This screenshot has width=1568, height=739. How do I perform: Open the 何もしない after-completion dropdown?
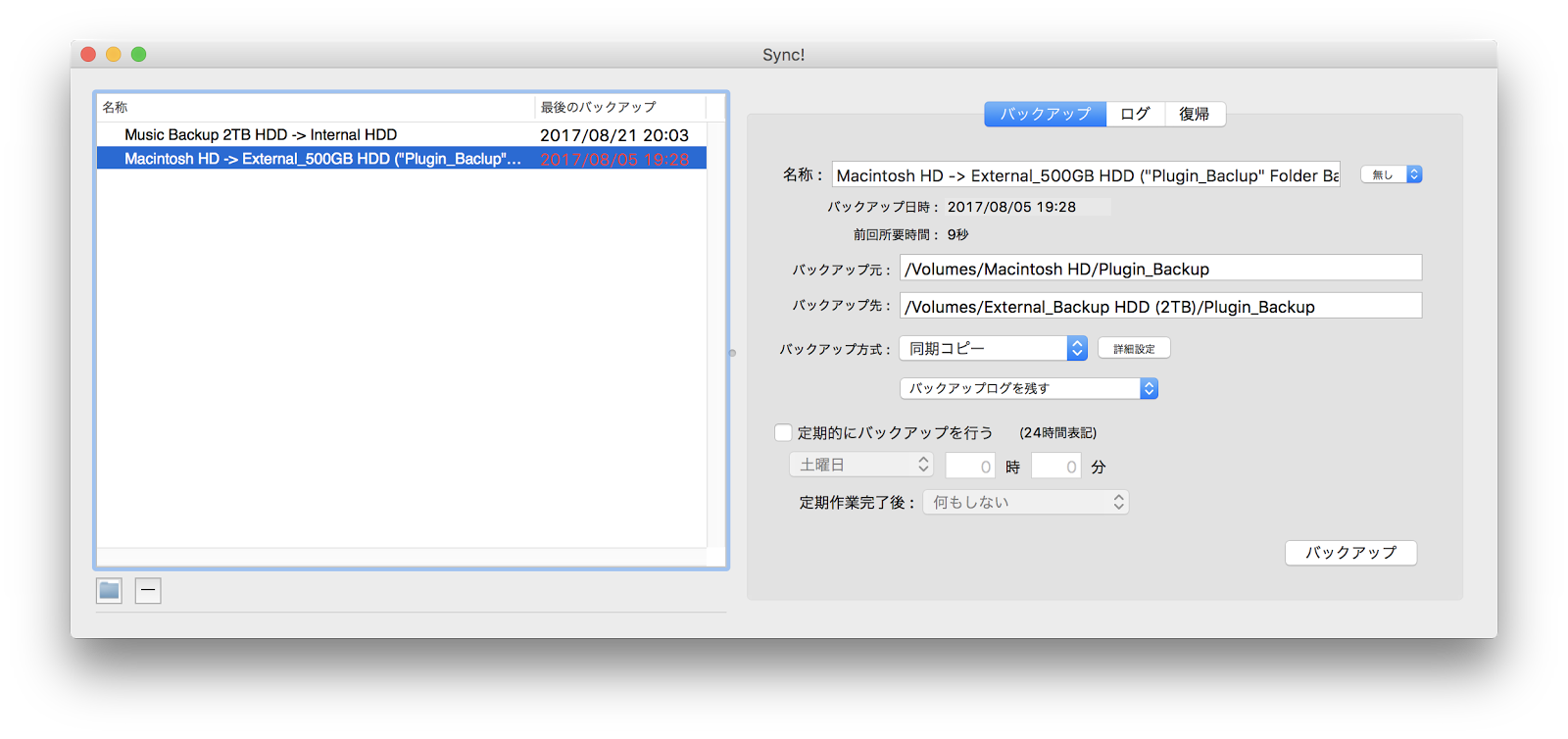(x=1026, y=502)
